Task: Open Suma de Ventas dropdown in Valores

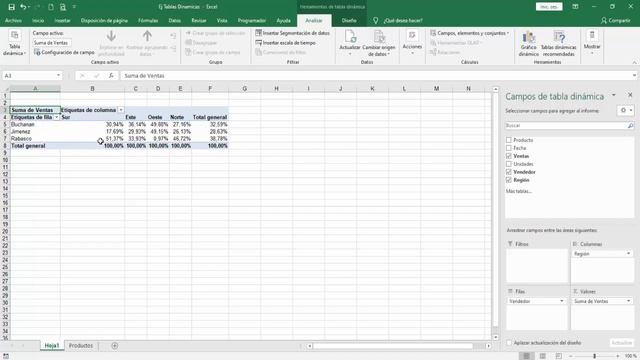Action: (628, 301)
